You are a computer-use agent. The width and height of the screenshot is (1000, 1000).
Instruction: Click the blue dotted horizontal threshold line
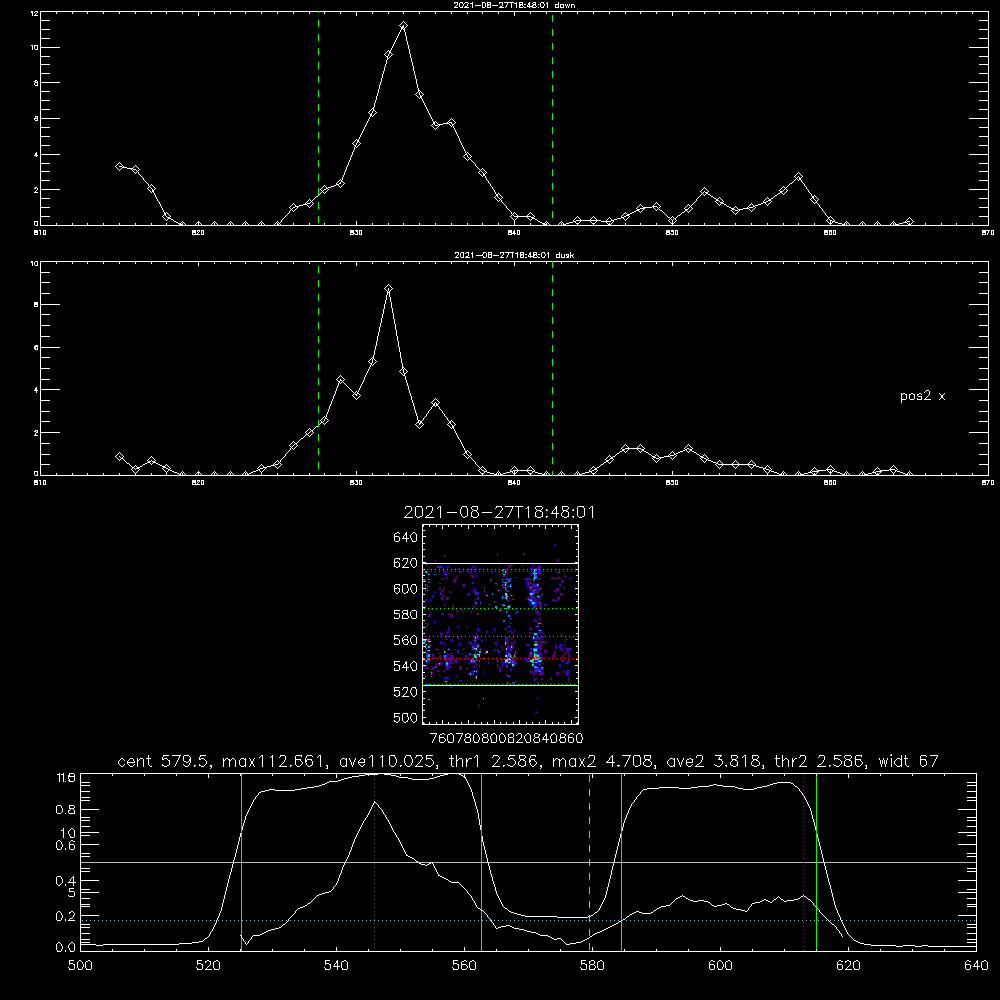pyautogui.click(x=528, y=920)
